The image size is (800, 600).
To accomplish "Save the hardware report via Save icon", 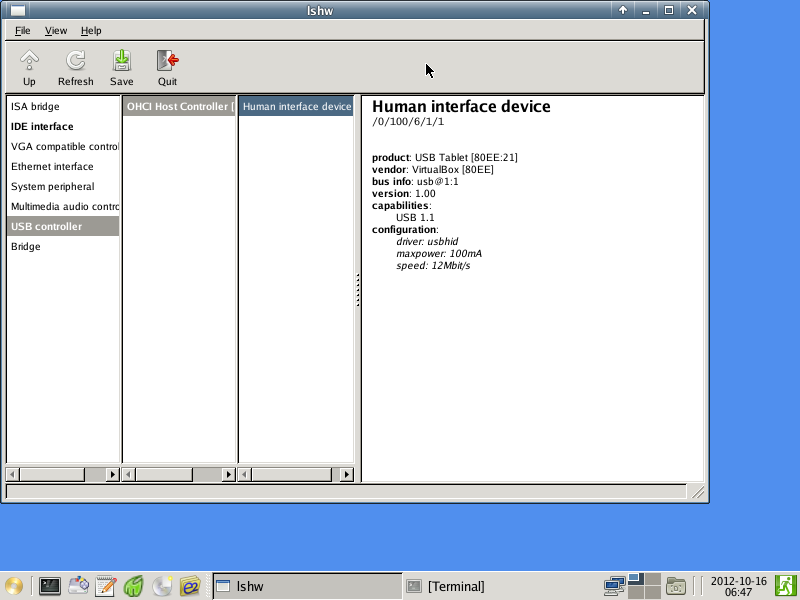I will pyautogui.click(x=121, y=67).
